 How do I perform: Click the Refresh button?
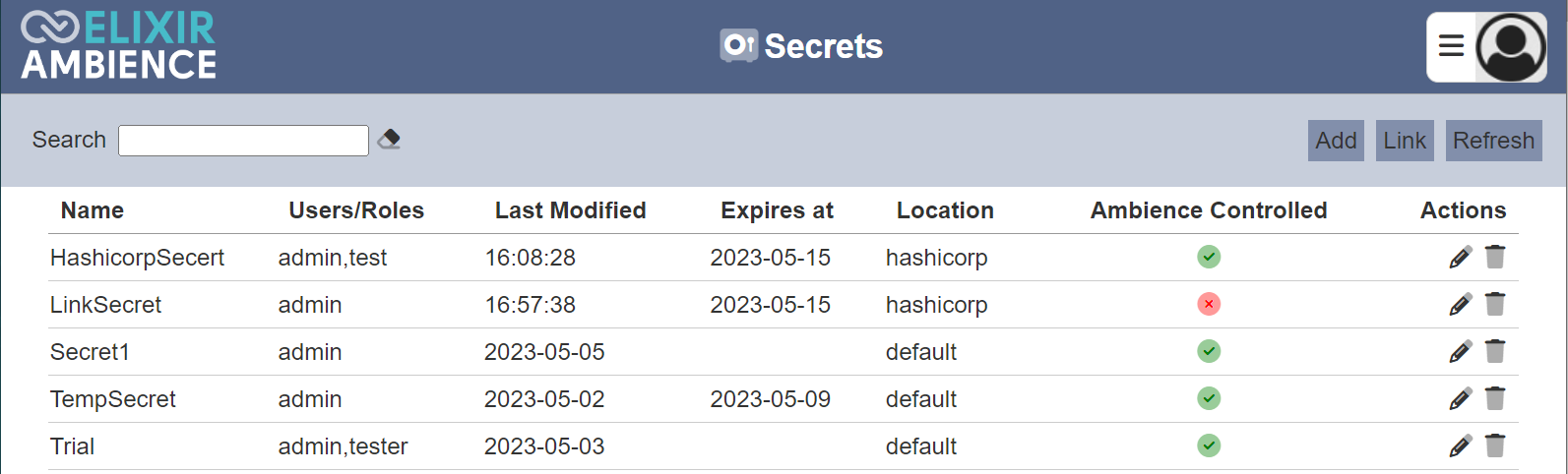tap(1493, 141)
